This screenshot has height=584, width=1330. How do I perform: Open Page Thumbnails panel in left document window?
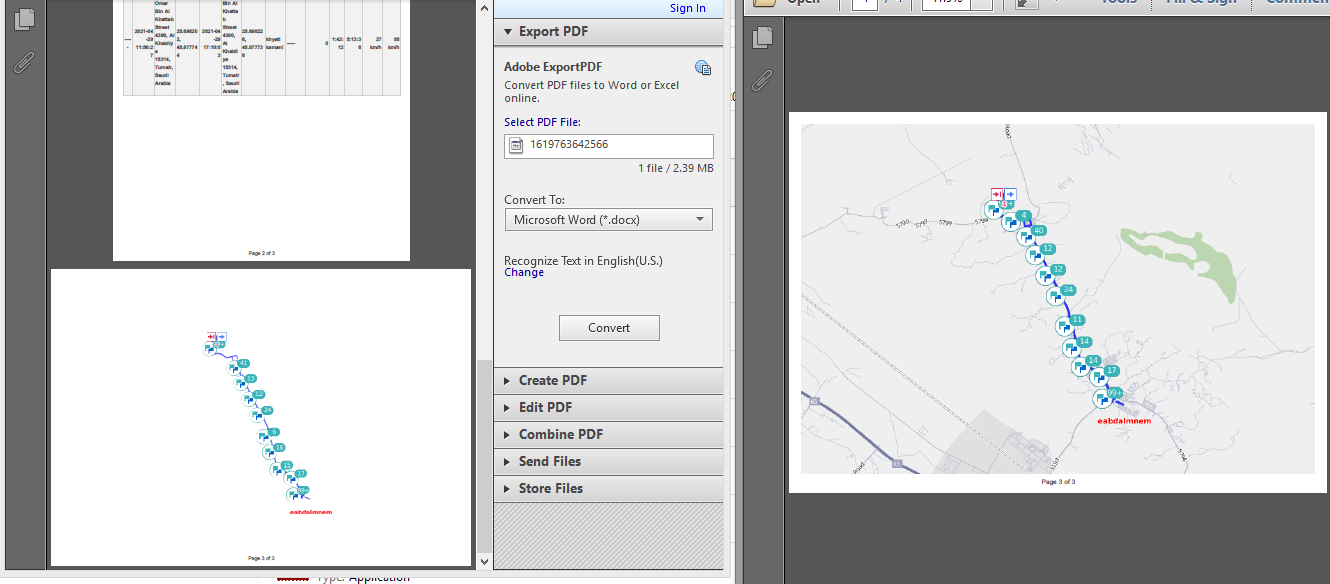click(x=26, y=19)
